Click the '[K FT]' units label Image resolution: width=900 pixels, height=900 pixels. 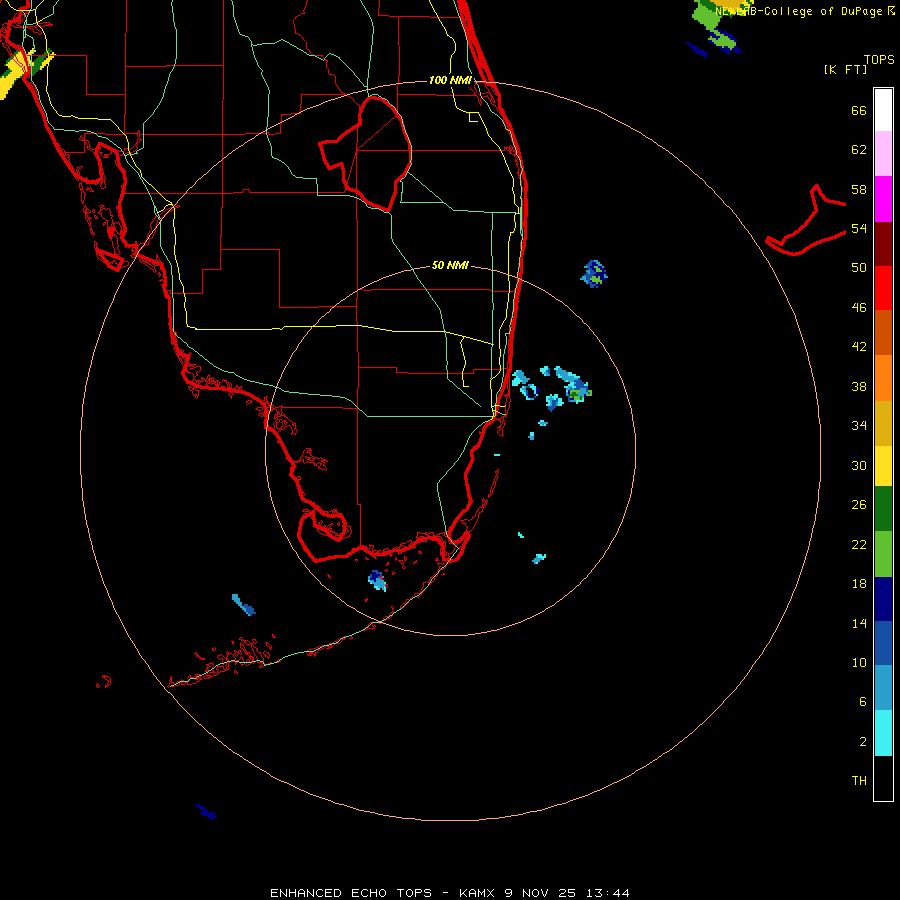coord(845,69)
